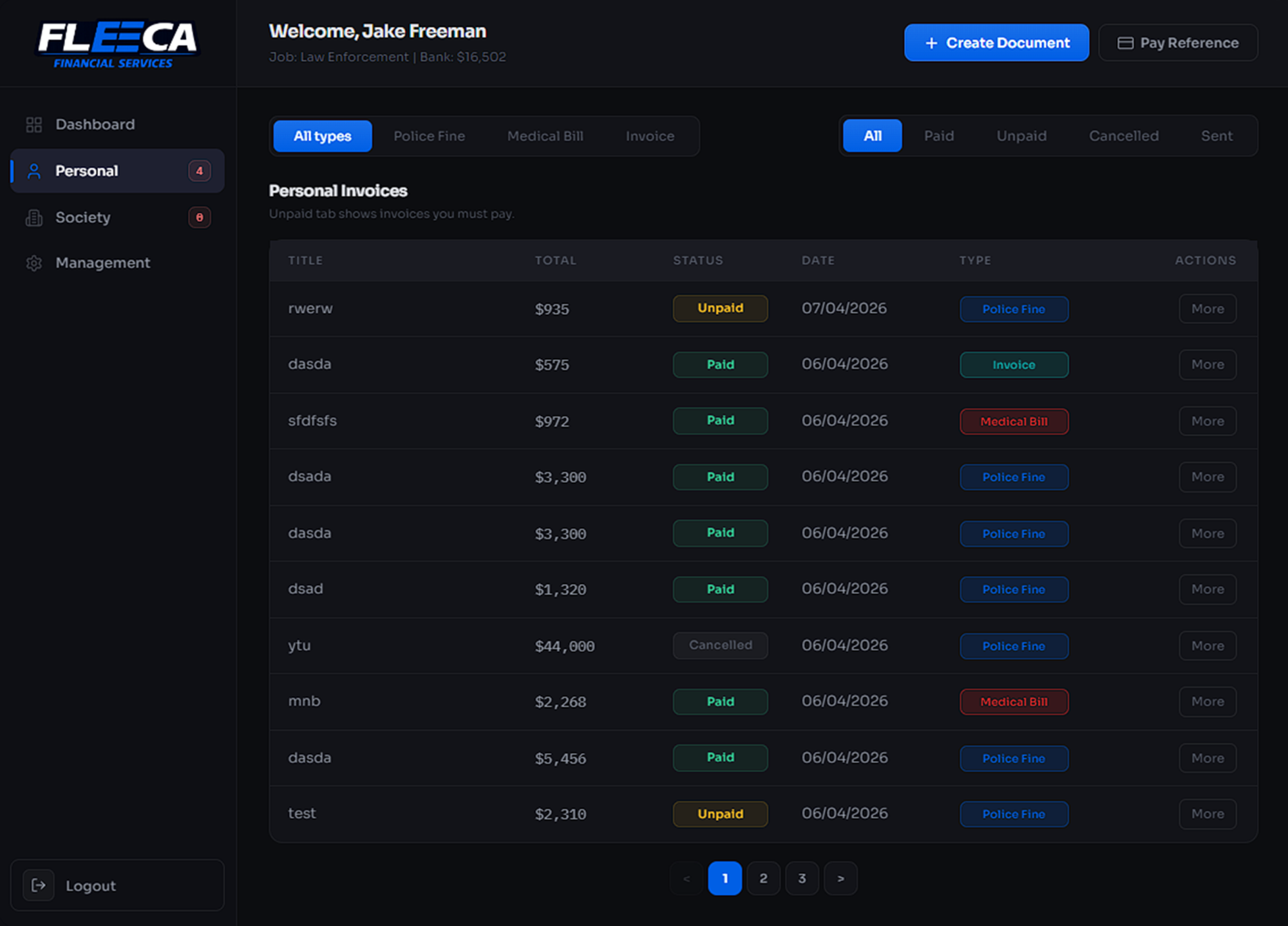Image resolution: width=1288 pixels, height=926 pixels.
Task: Click the Logout button
Action: [x=117, y=885]
